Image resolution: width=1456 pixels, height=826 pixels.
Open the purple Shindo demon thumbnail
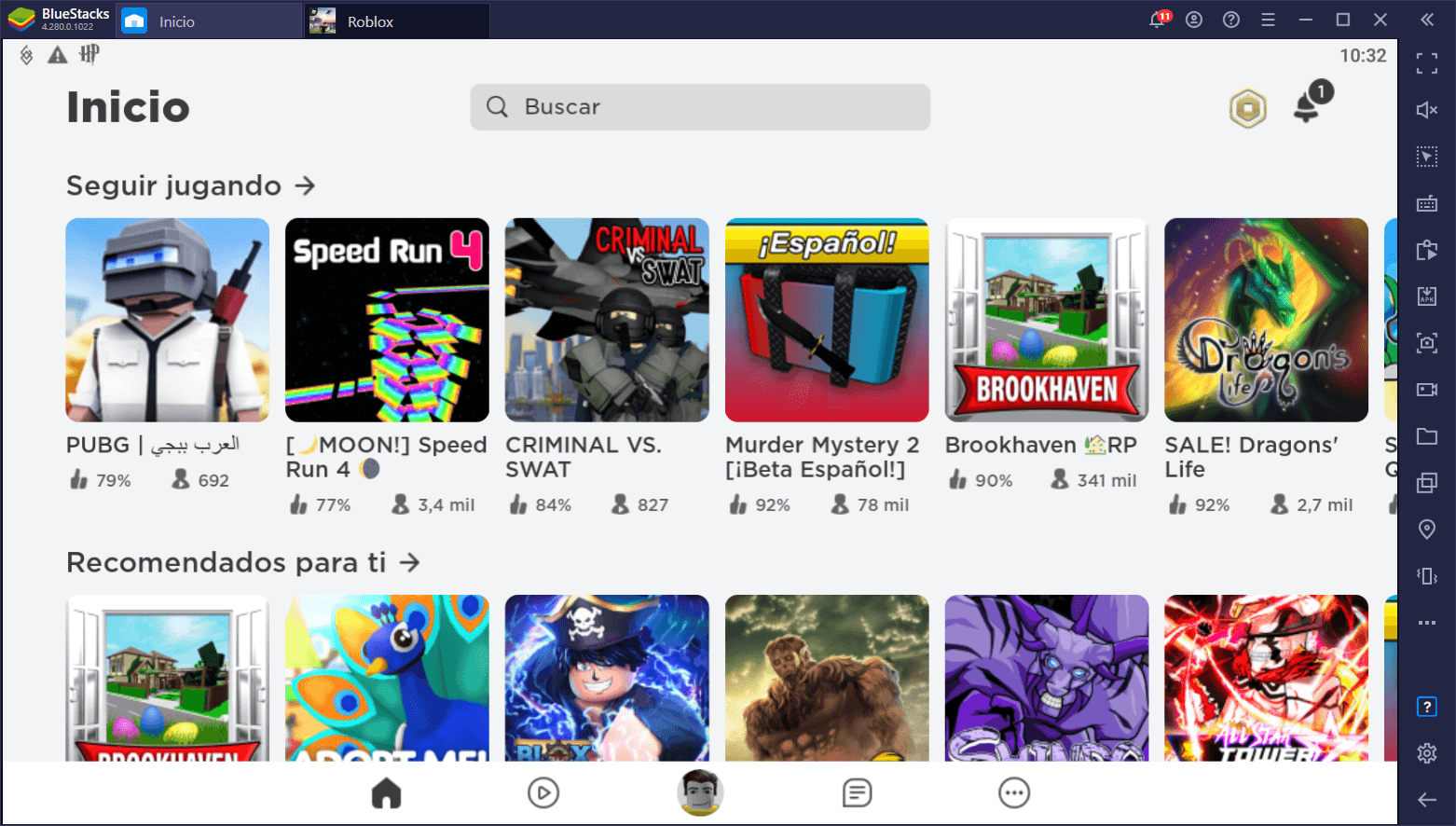tap(1047, 678)
